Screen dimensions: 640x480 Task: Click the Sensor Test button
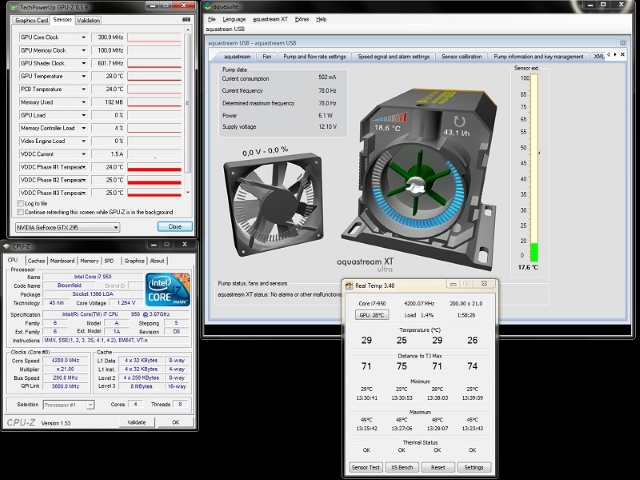(x=365, y=467)
